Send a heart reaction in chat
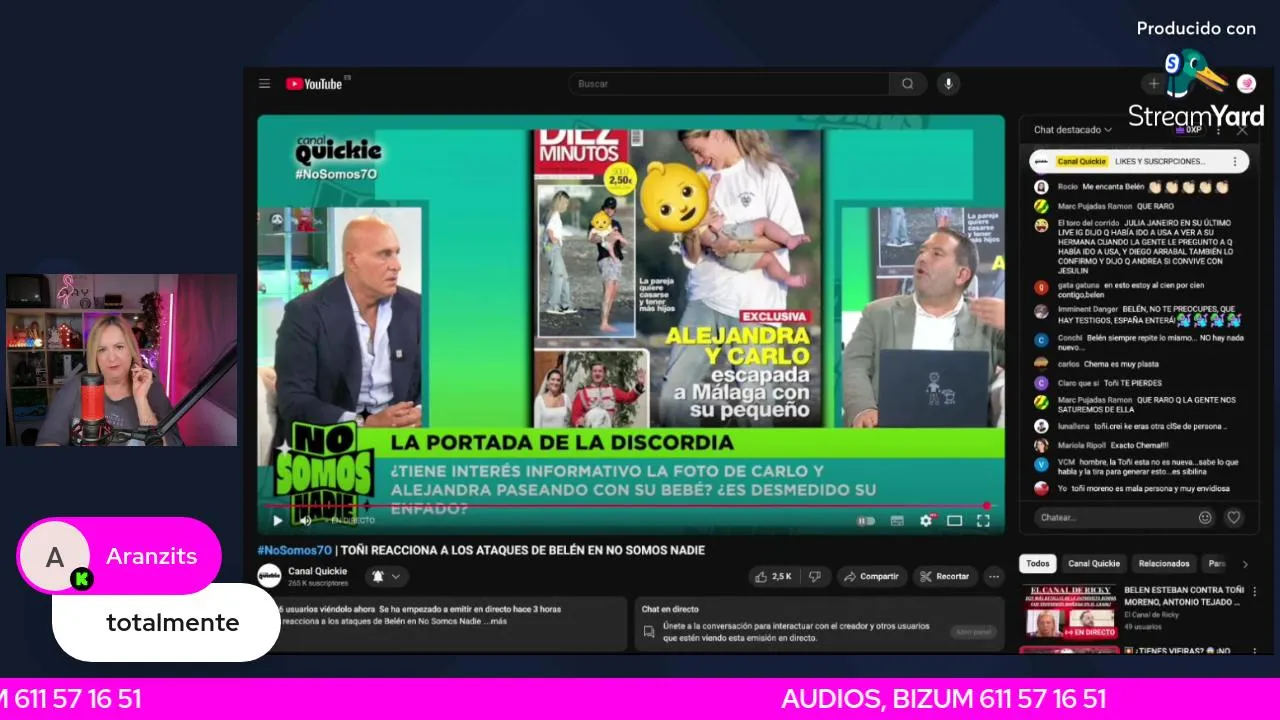Viewport: 1280px width, 720px height. pyautogui.click(x=1234, y=517)
